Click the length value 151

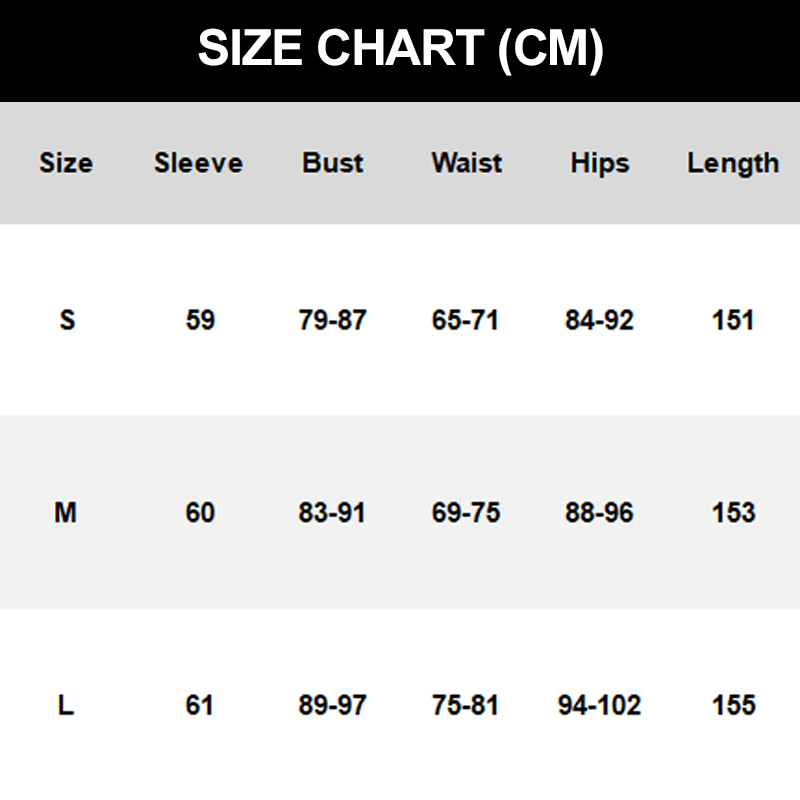(x=733, y=320)
